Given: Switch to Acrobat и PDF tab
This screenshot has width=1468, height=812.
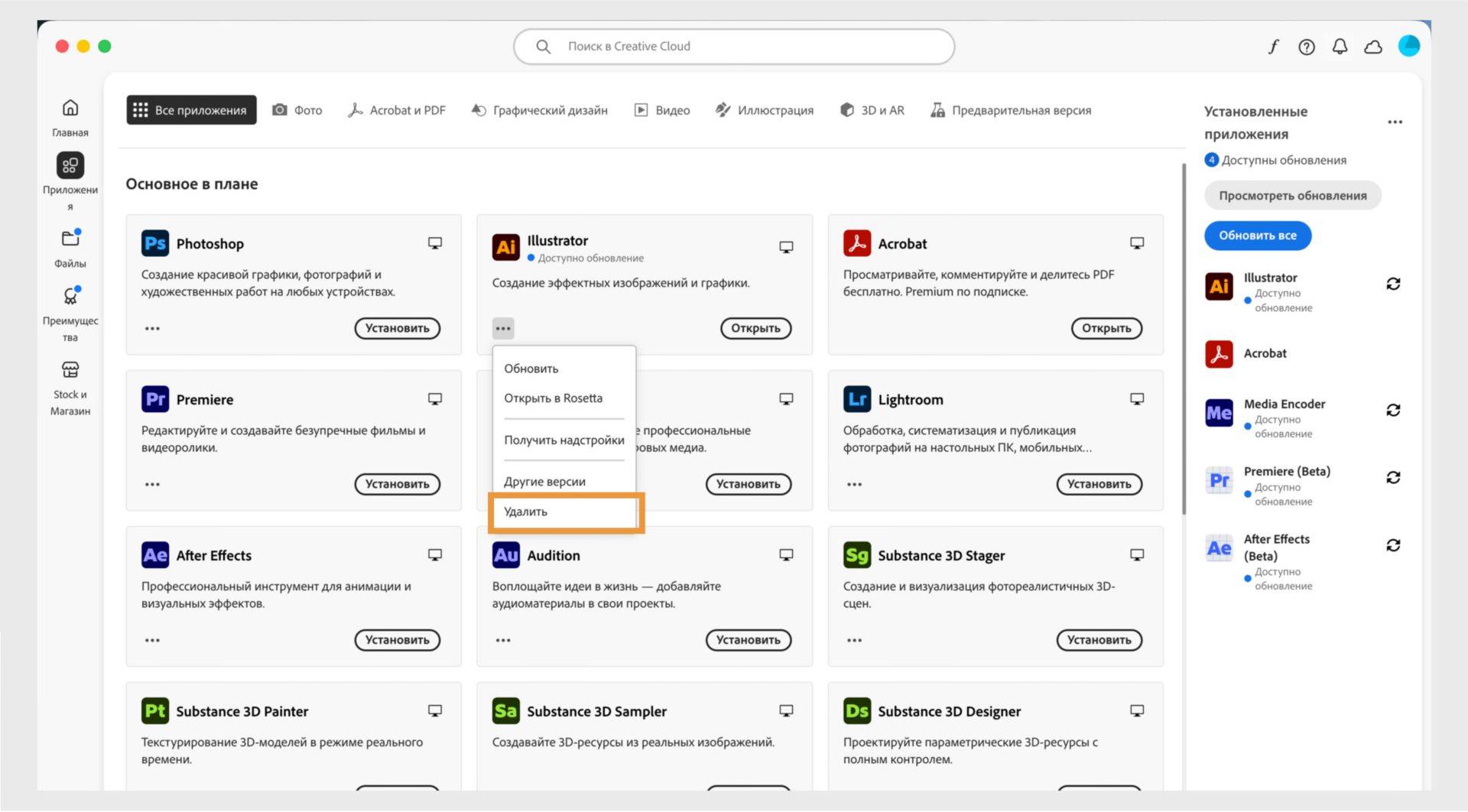Looking at the screenshot, I should point(396,110).
